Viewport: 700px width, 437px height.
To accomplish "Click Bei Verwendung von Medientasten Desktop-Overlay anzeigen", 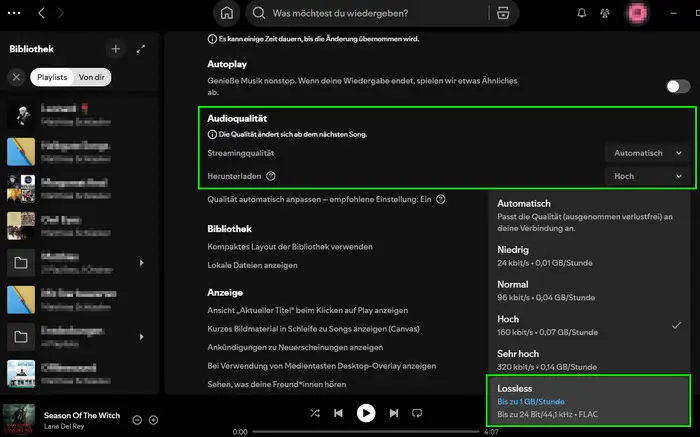I will [321, 366].
